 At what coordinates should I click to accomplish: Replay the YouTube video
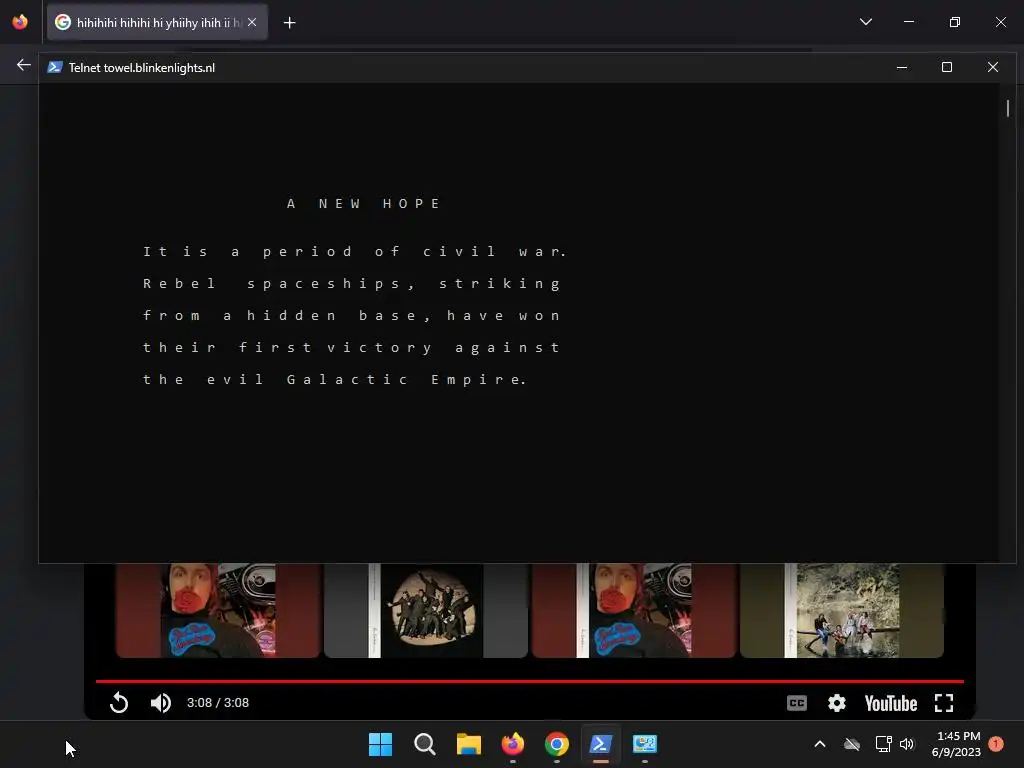[x=119, y=703]
